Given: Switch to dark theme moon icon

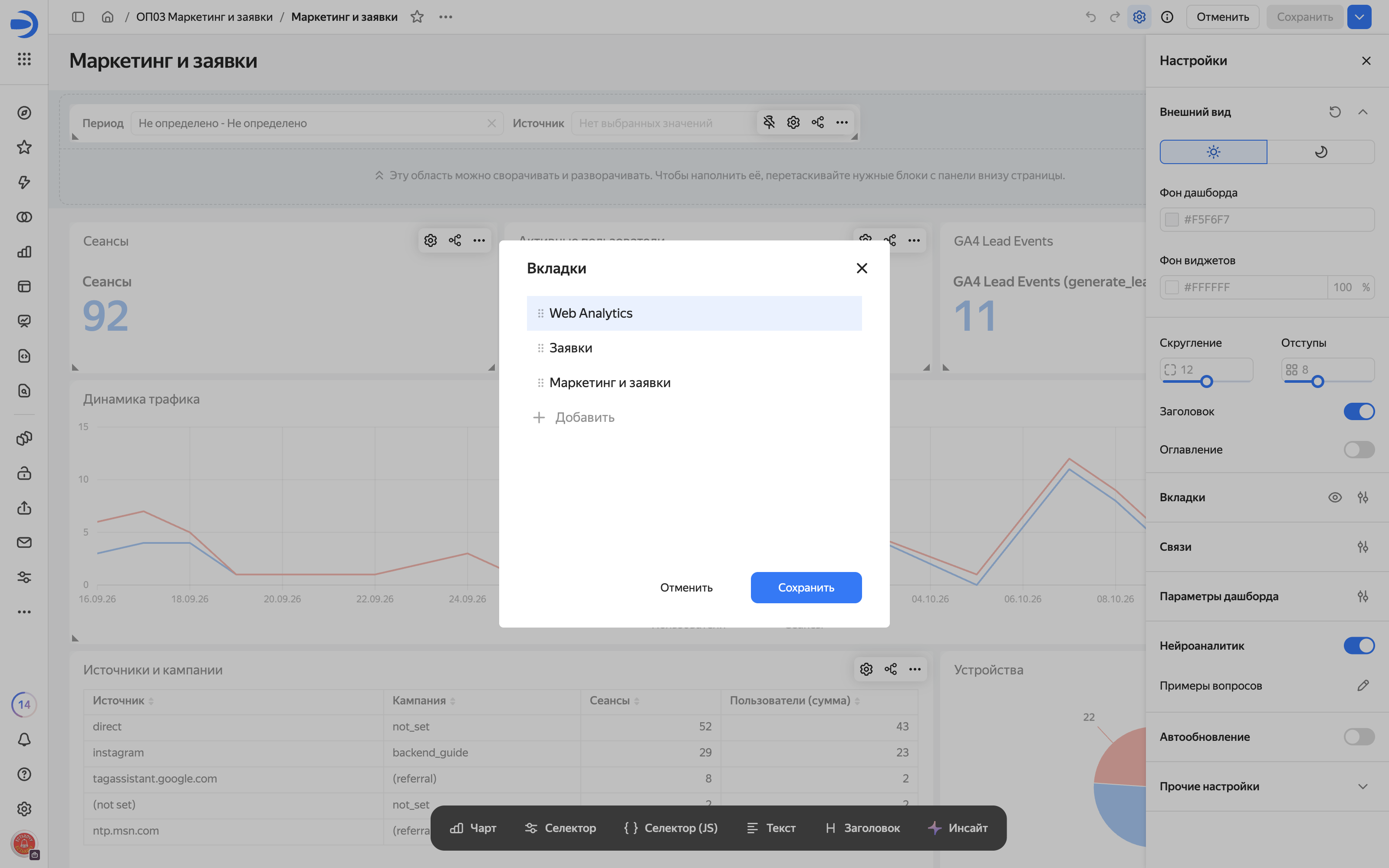Looking at the screenshot, I should click(x=1321, y=152).
